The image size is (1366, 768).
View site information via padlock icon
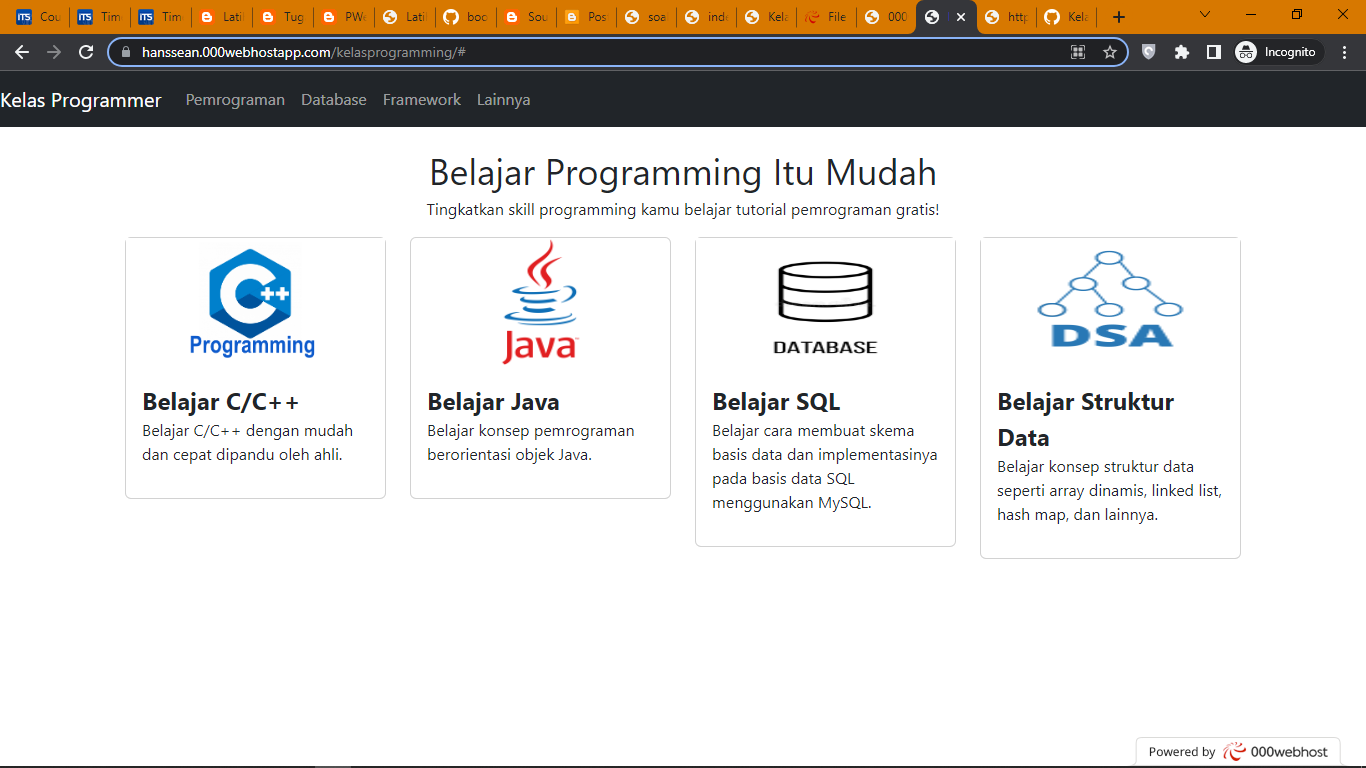click(126, 52)
